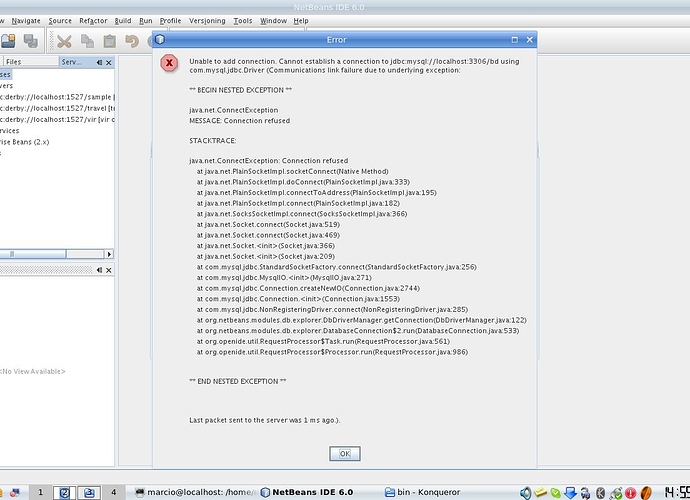Click the Paste clipboard toolbar icon
This screenshot has width=690, height=500.
pos(110,41)
